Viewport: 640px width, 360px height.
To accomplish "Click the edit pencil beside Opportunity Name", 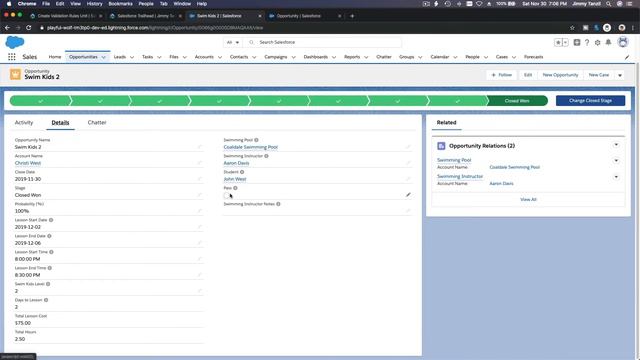I will click(200, 147).
